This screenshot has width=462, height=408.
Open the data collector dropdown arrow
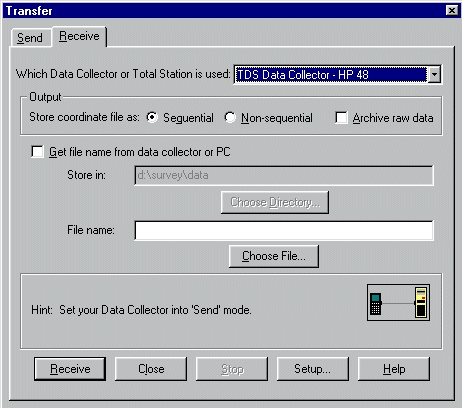[x=434, y=74]
